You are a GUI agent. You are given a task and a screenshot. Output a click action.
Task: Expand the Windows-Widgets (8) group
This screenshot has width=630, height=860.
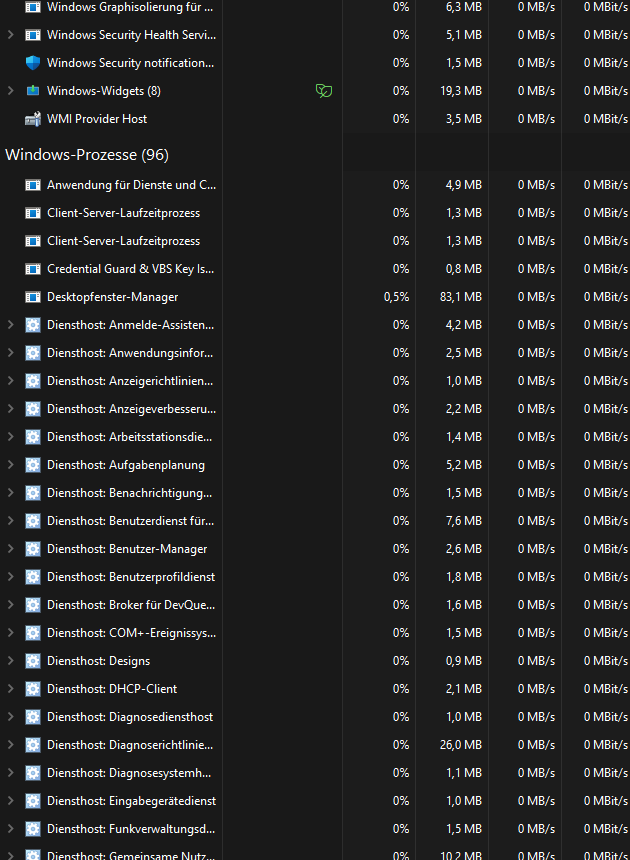[10, 90]
